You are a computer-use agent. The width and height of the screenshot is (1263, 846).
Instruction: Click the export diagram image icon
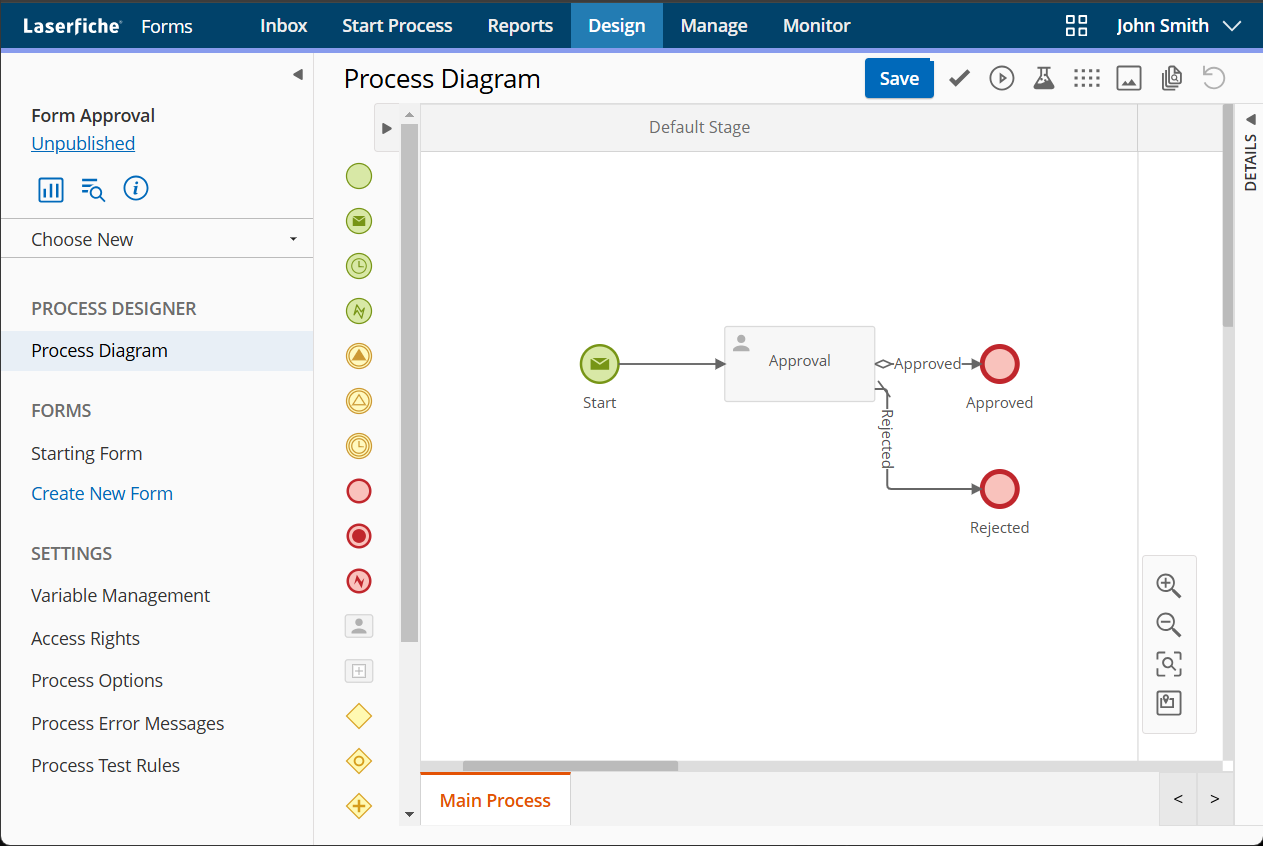(x=1129, y=78)
